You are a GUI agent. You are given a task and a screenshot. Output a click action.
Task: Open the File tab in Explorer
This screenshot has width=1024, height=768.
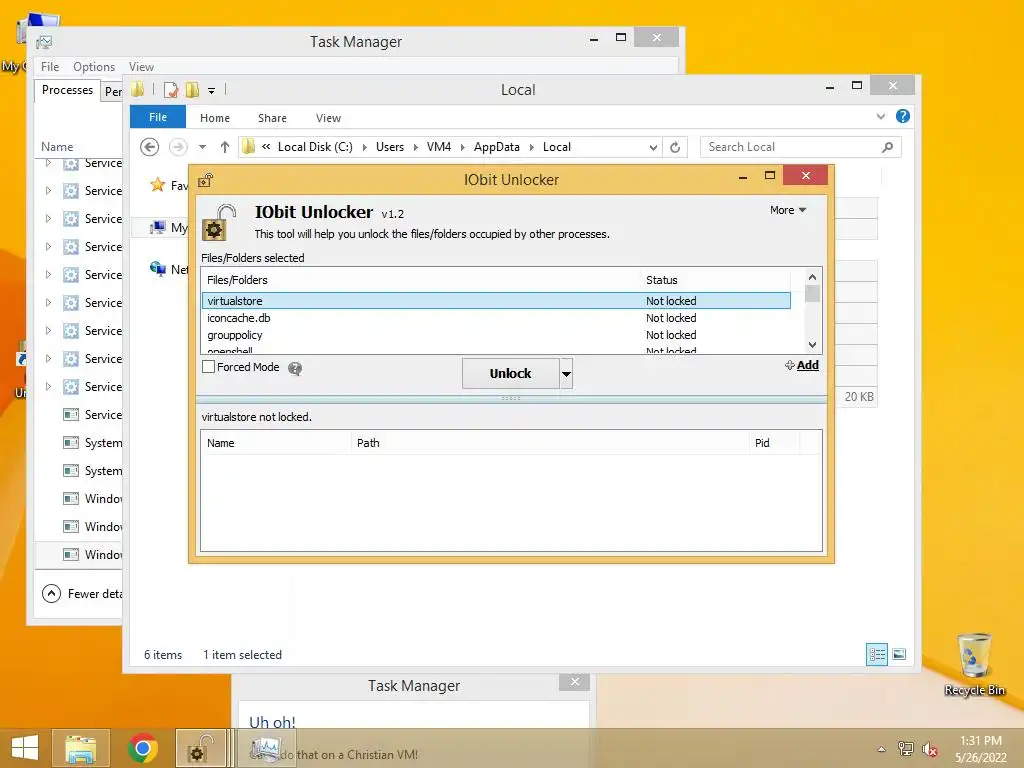[158, 118]
